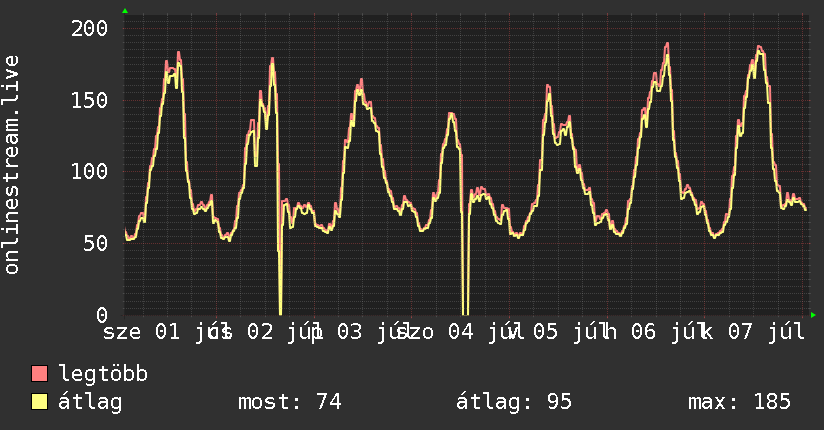This screenshot has width=824, height=430.
Task: Click the 150 label on the y-axis
Action: (90, 100)
